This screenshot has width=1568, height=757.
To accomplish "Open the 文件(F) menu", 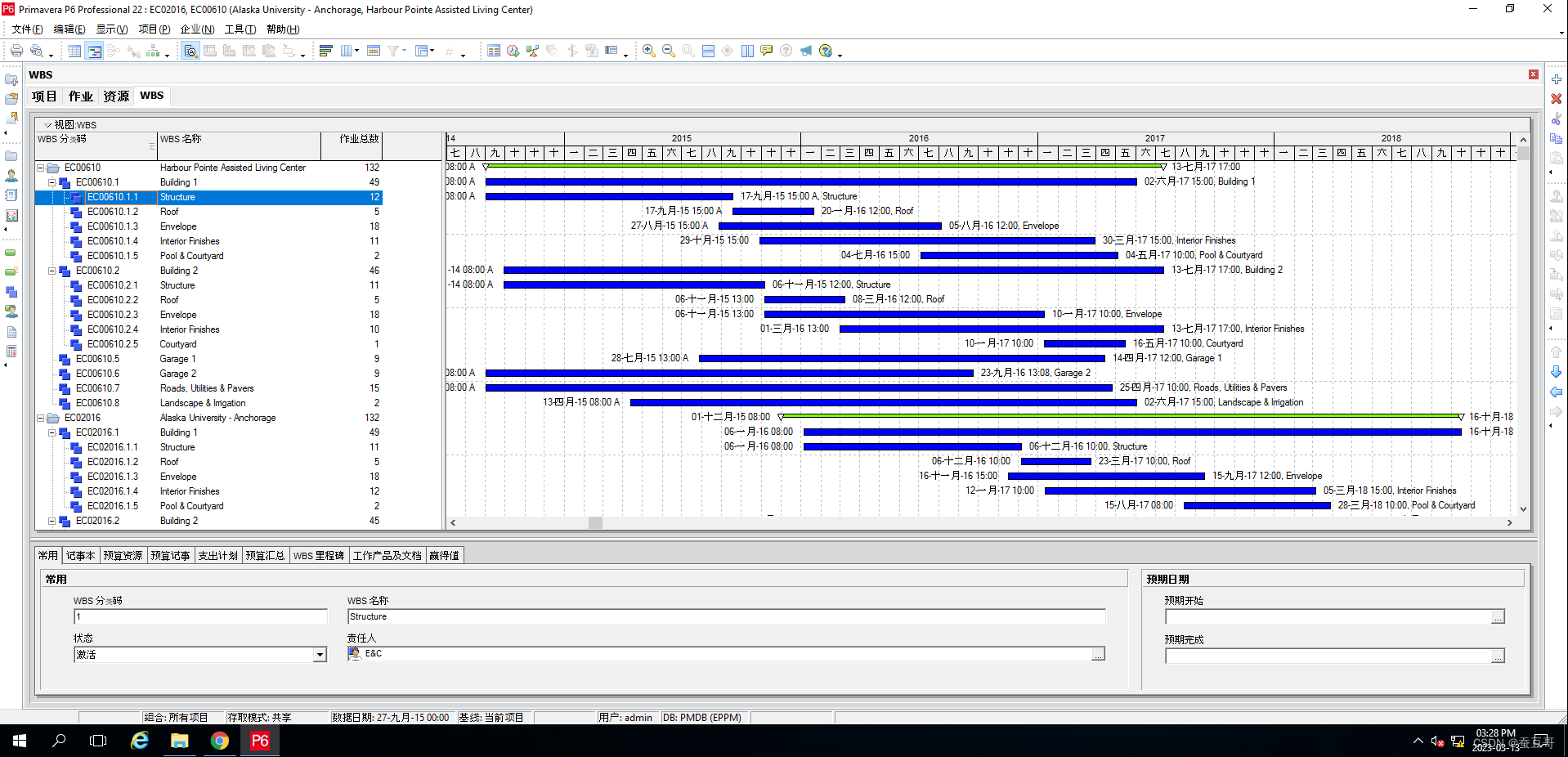I will [27, 29].
